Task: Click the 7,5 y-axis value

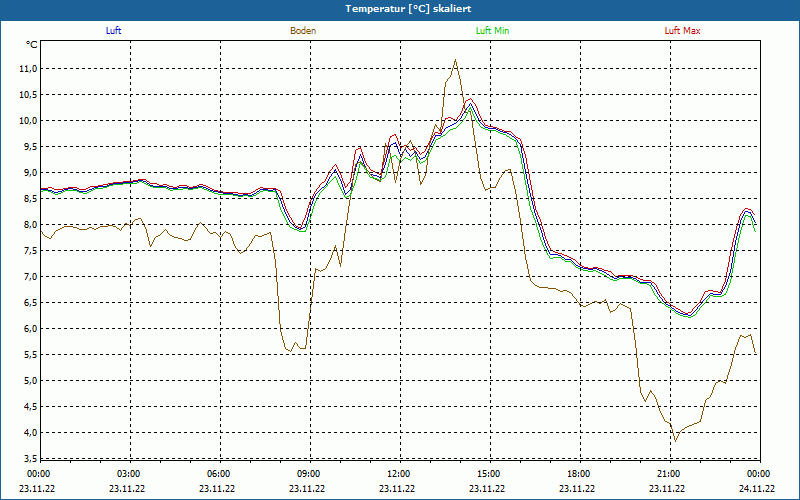Action: point(31,251)
